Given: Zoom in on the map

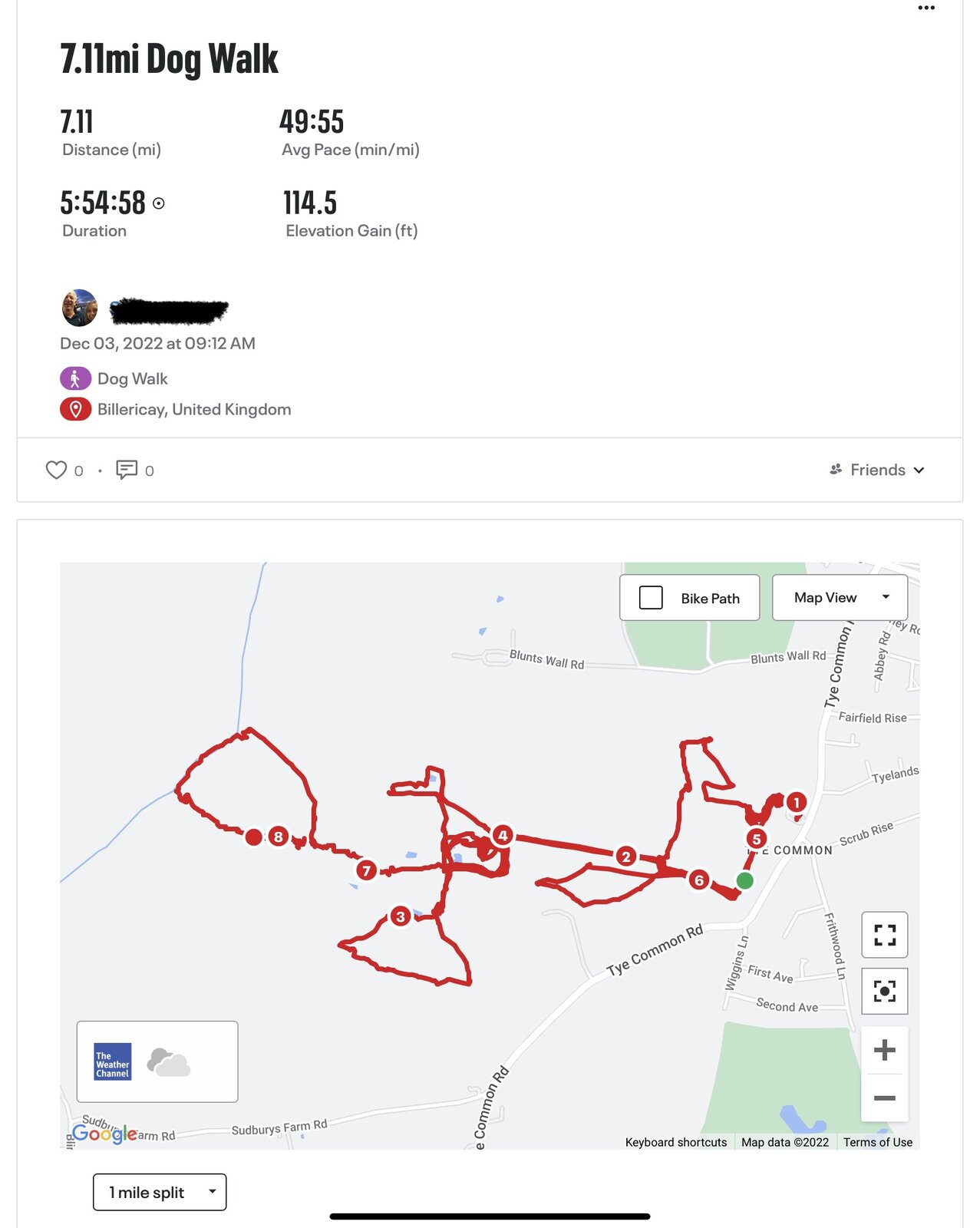Looking at the screenshot, I should [884, 1050].
